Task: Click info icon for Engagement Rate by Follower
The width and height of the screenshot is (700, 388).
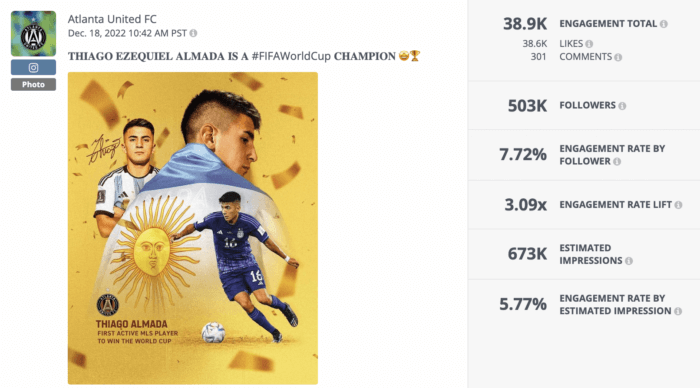Action: [x=617, y=162]
